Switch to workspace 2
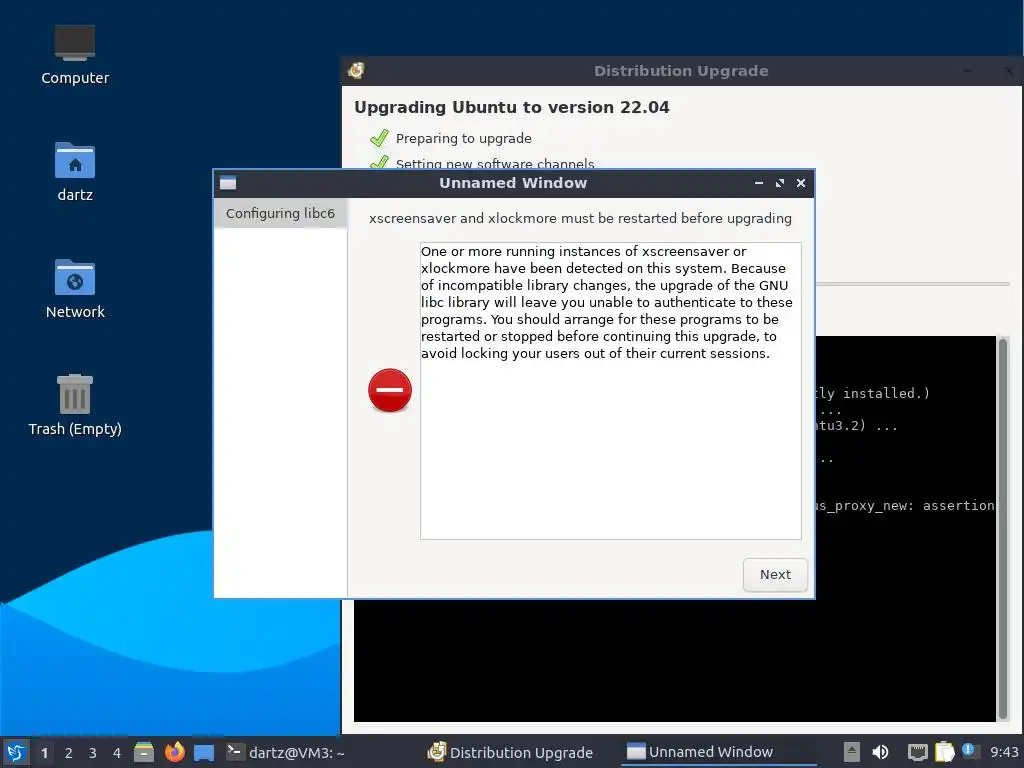Image resolution: width=1024 pixels, height=768 pixels. point(69,753)
